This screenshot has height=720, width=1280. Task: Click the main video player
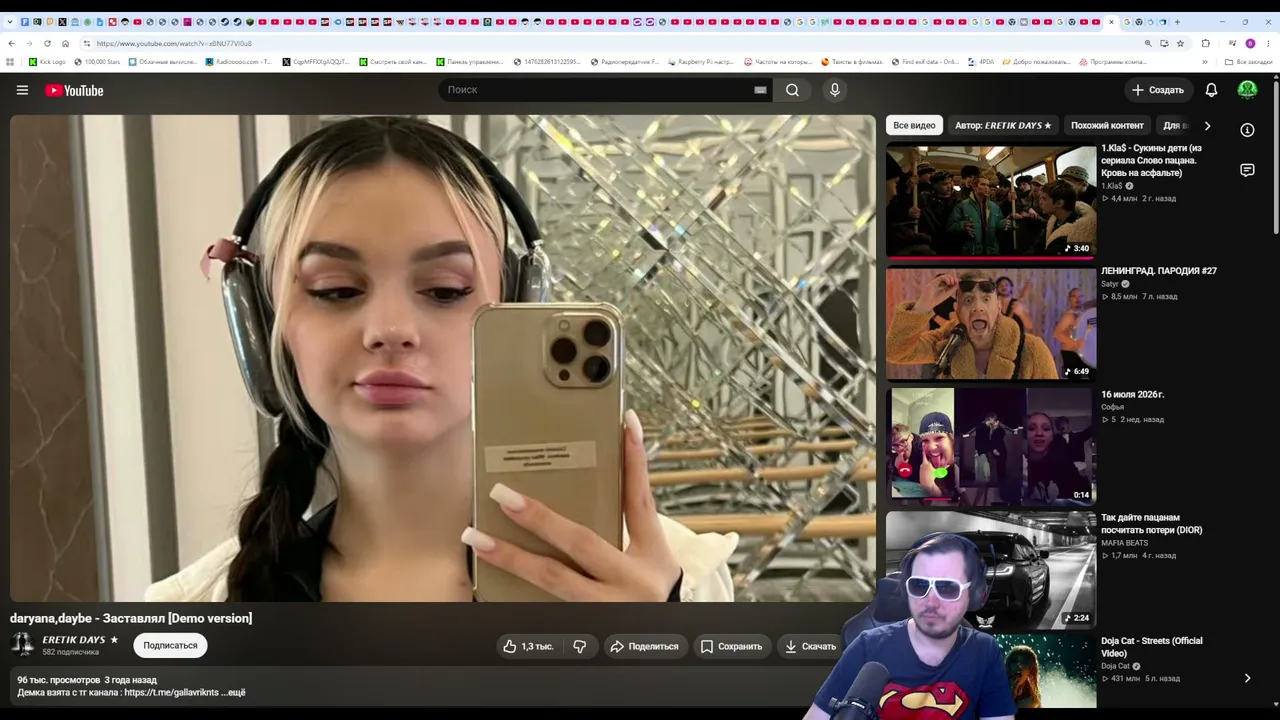(x=442, y=358)
